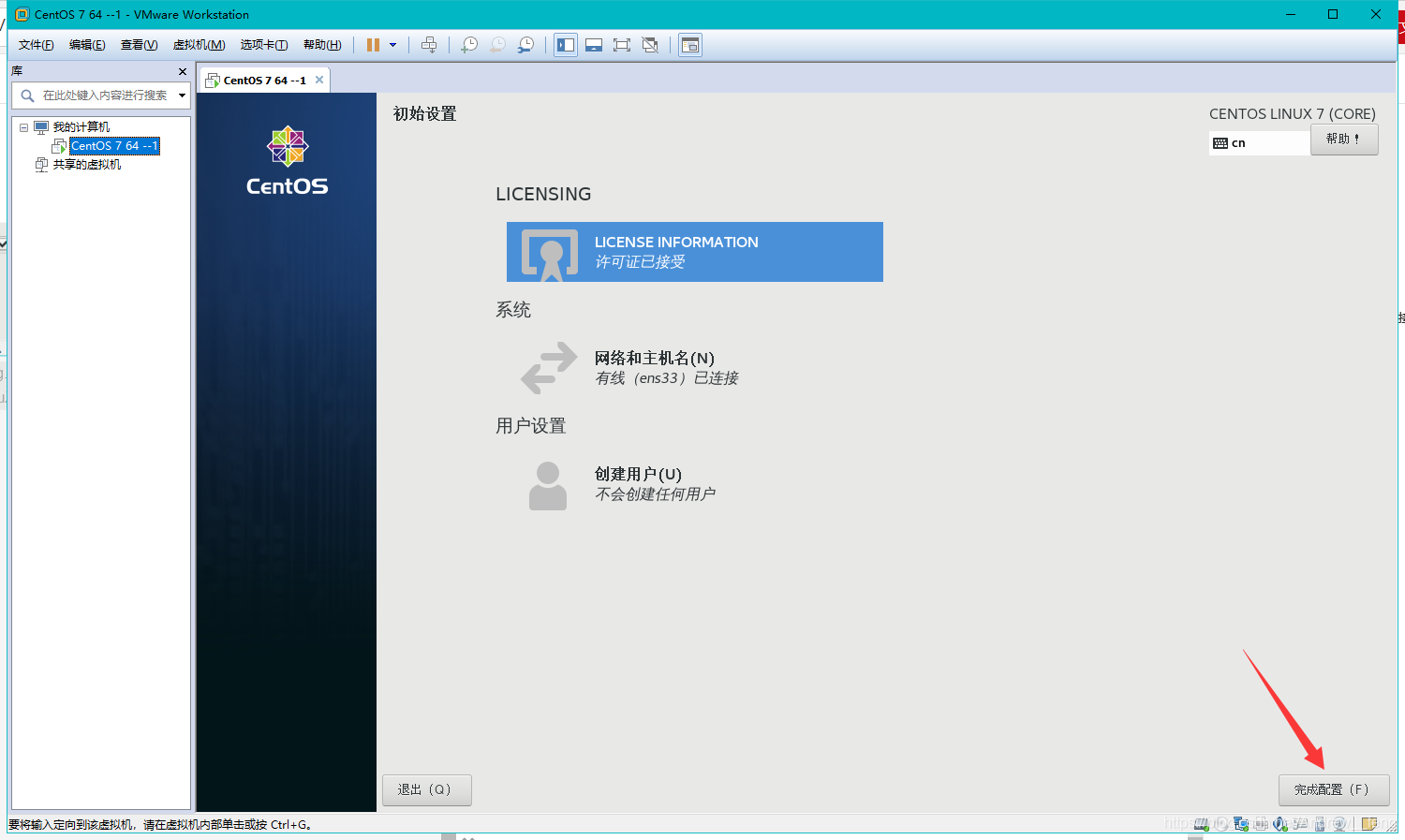Take a snapshot of this virtual machine
The image size is (1405, 840).
[x=469, y=45]
